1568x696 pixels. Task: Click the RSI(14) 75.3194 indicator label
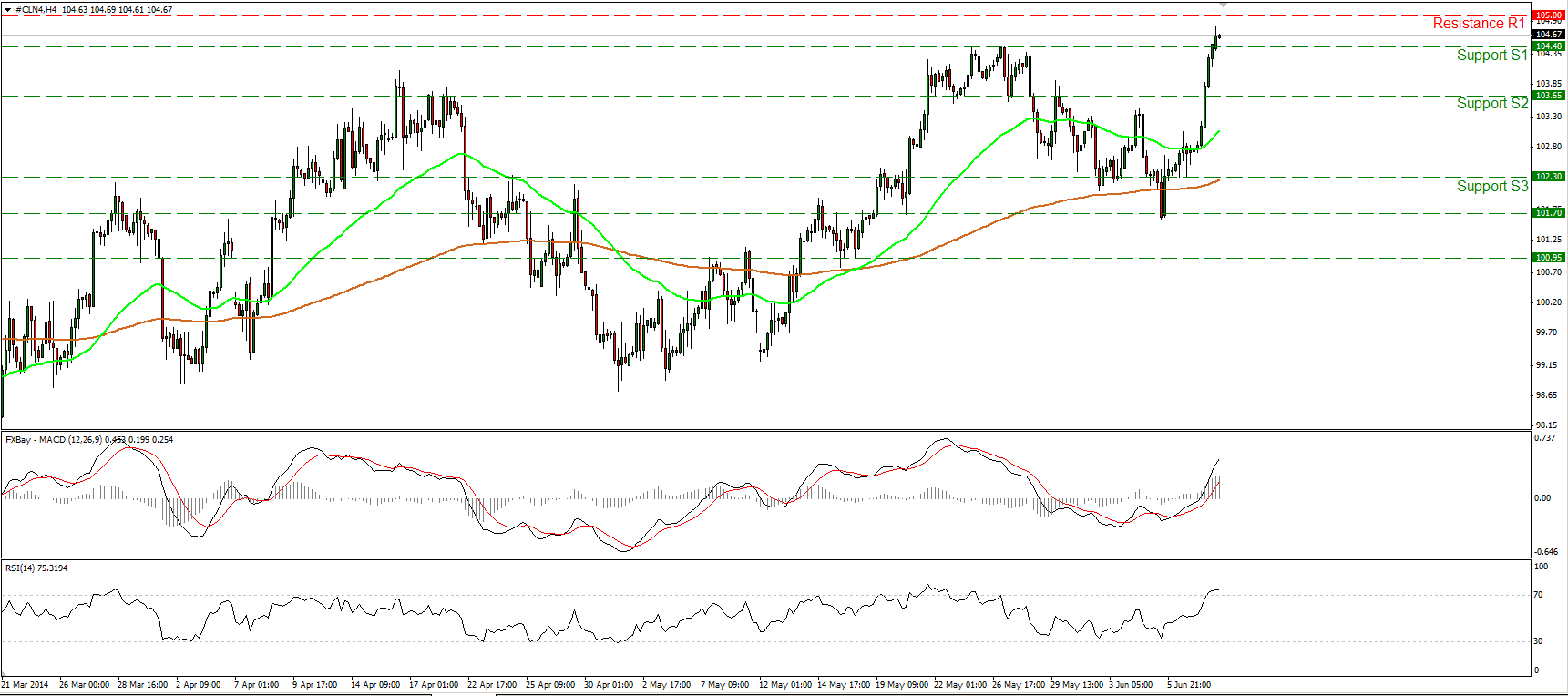(x=36, y=568)
